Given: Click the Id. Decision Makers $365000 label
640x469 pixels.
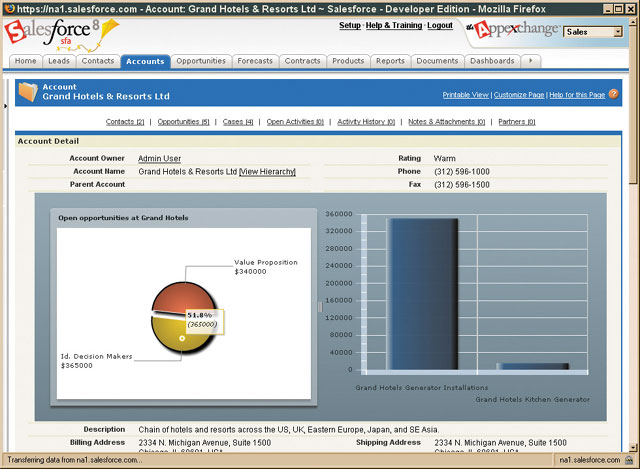Looking at the screenshot, I should coord(97,361).
